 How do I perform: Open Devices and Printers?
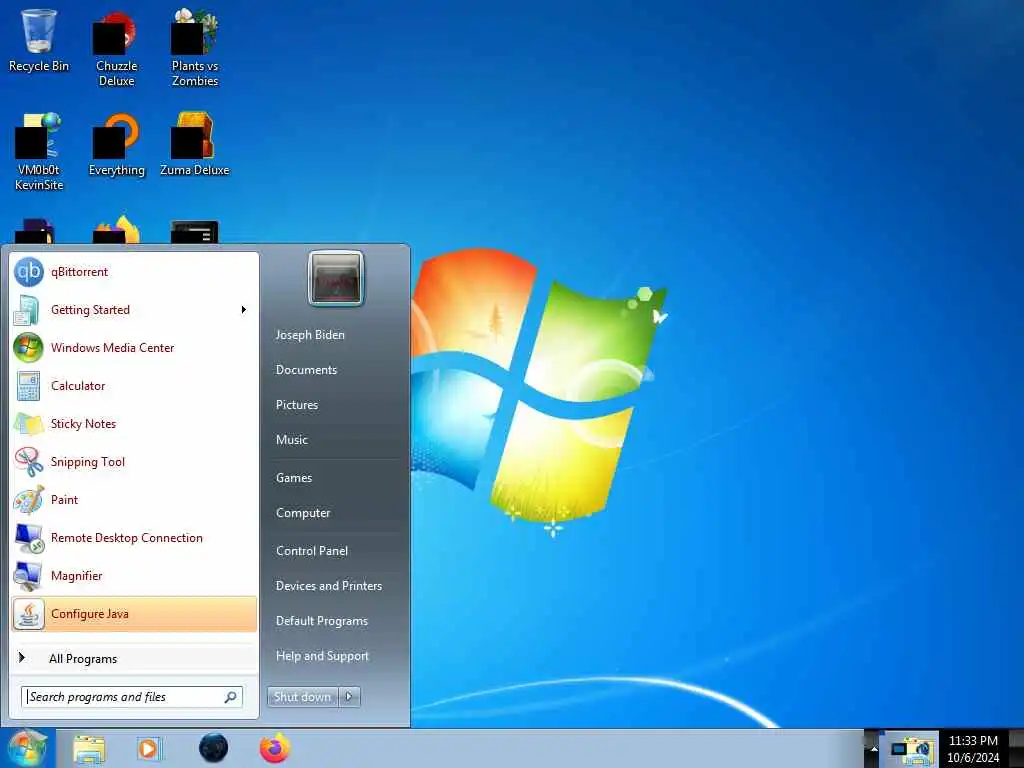(x=329, y=586)
